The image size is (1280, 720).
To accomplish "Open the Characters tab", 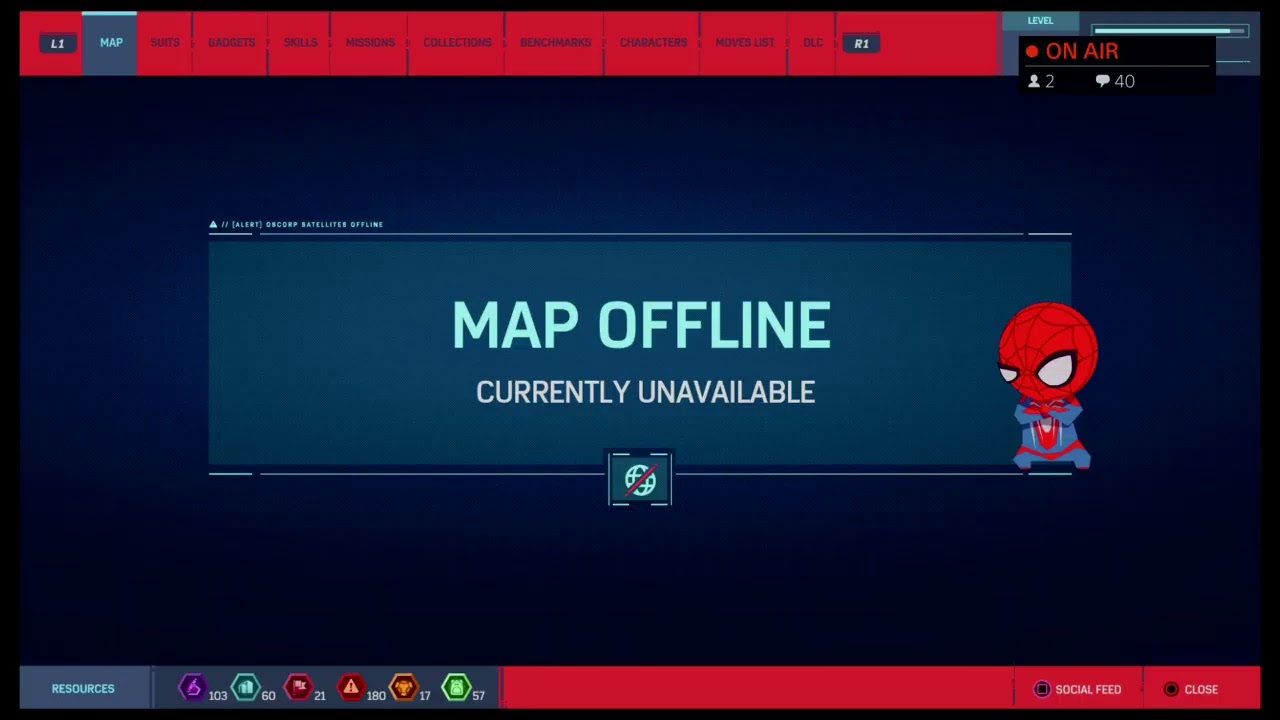I will pyautogui.click(x=653, y=43).
